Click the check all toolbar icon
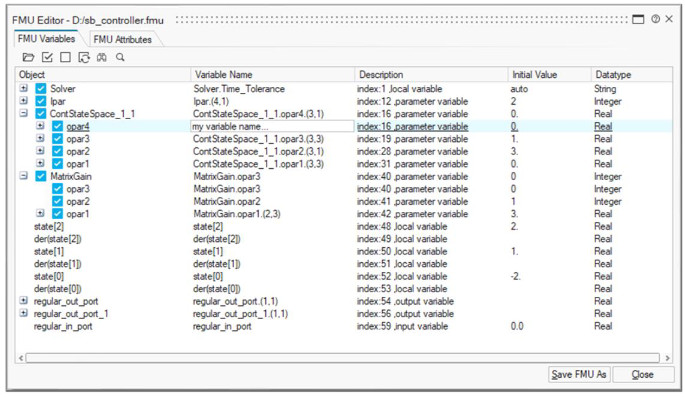The width and height of the screenshot is (685, 397). [x=47, y=57]
